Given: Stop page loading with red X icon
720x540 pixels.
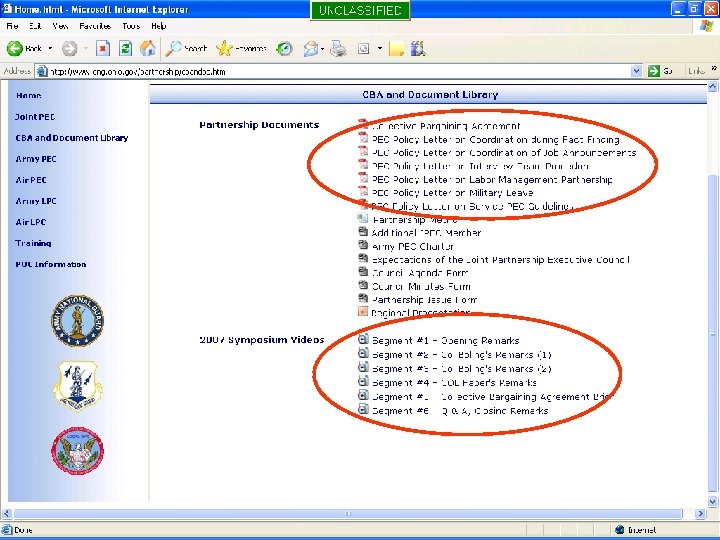Looking at the screenshot, I should pos(103,48).
